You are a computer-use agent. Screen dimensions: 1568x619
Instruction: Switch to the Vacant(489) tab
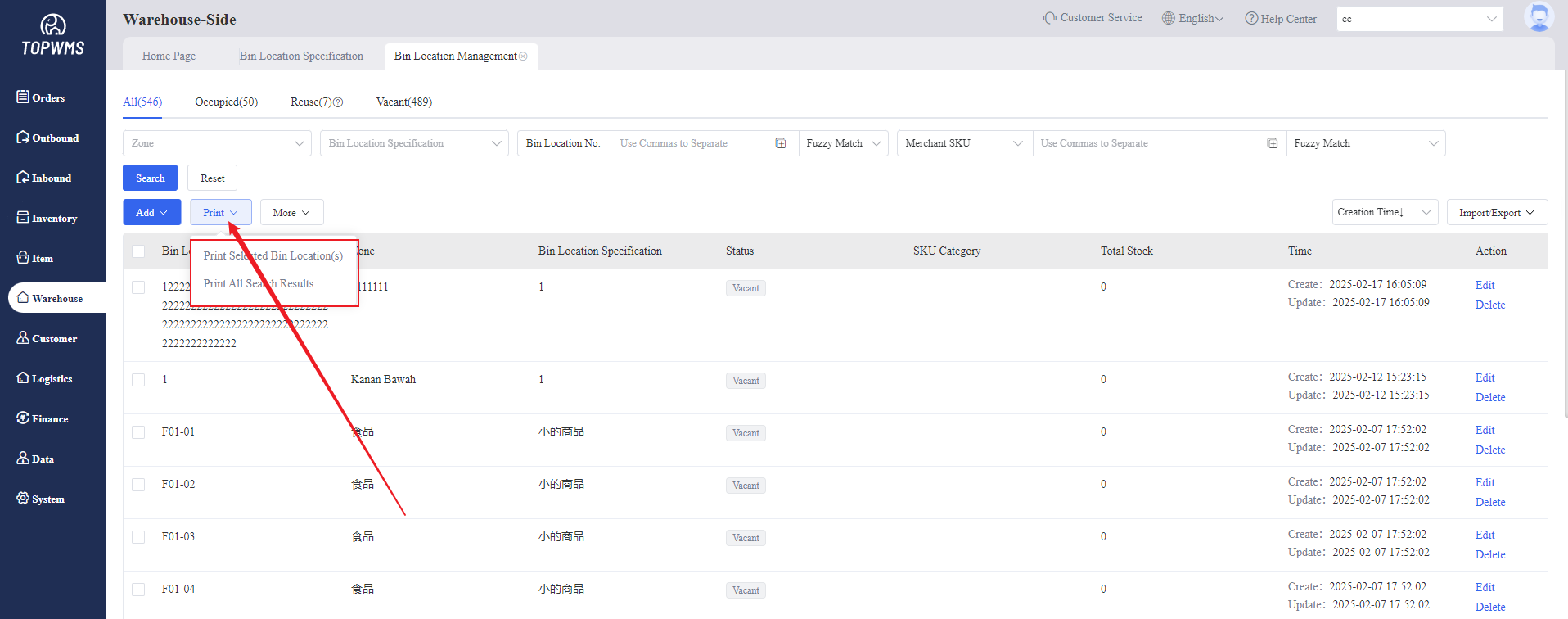[x=403, y=102]
